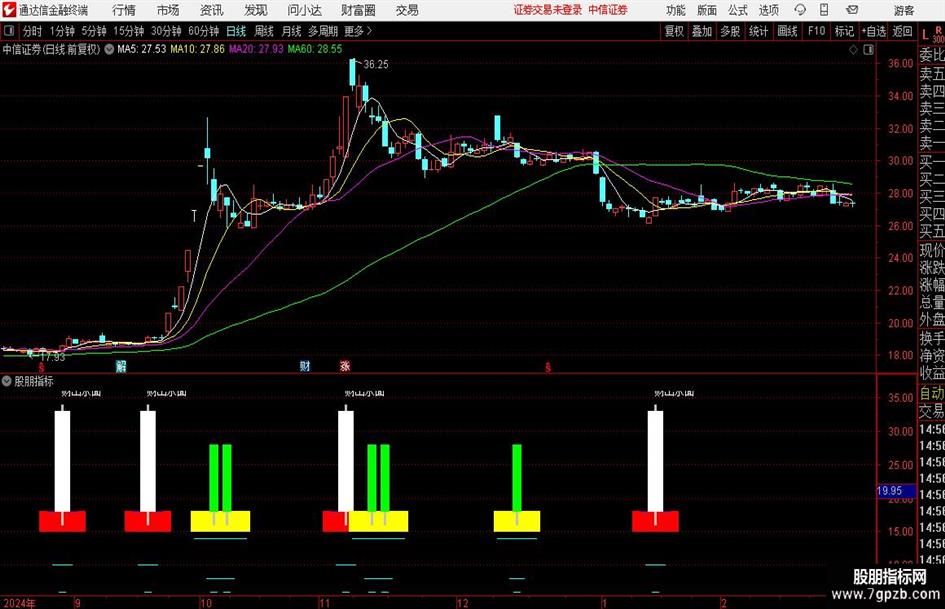Open the 功能 menu
Image resolution: width=945 pixels, height=609 pixels.
(676, 10)
